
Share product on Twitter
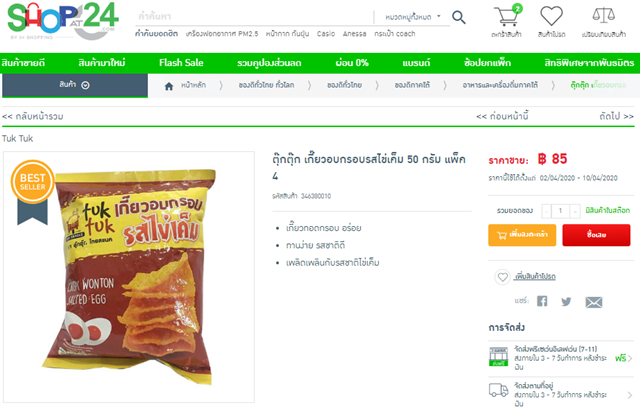coord(566,302)
